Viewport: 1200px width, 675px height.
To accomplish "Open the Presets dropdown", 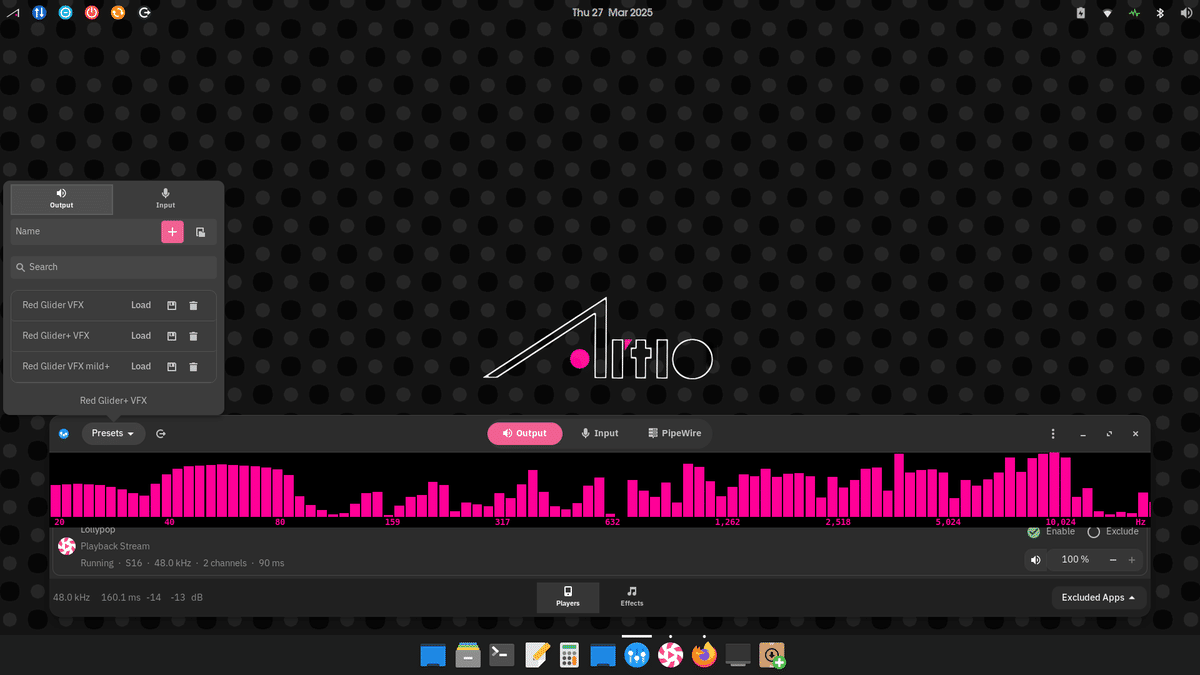I will pos(112,433).
